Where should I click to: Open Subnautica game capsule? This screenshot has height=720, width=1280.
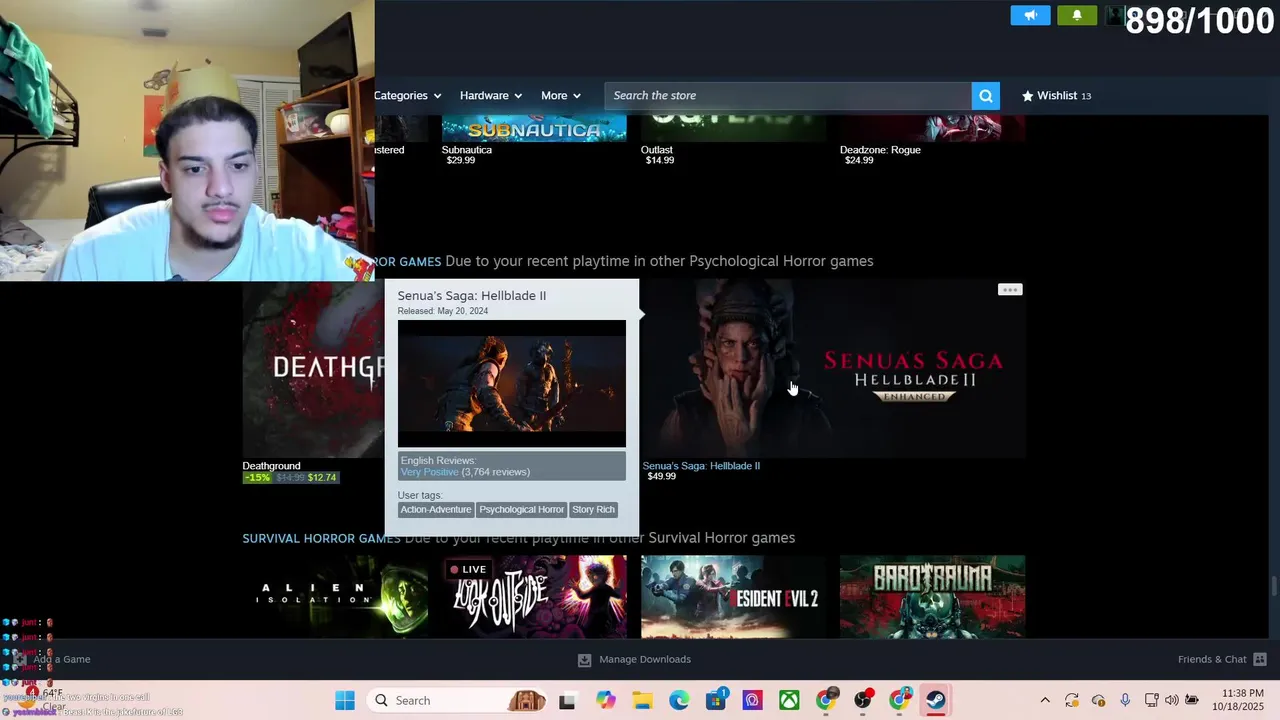(534, 129)
